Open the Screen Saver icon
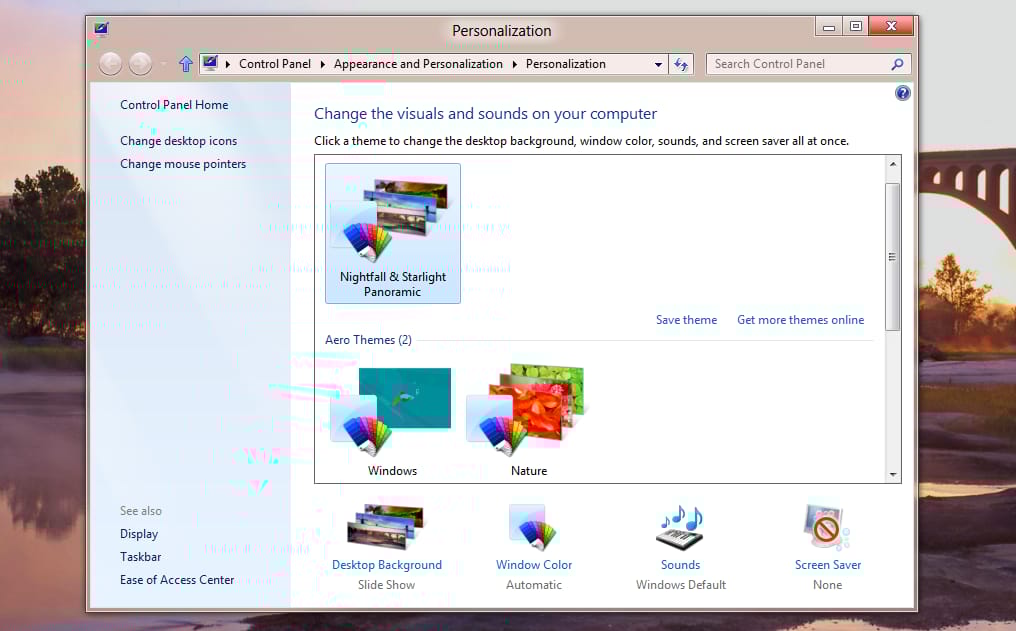 [826, 526]
